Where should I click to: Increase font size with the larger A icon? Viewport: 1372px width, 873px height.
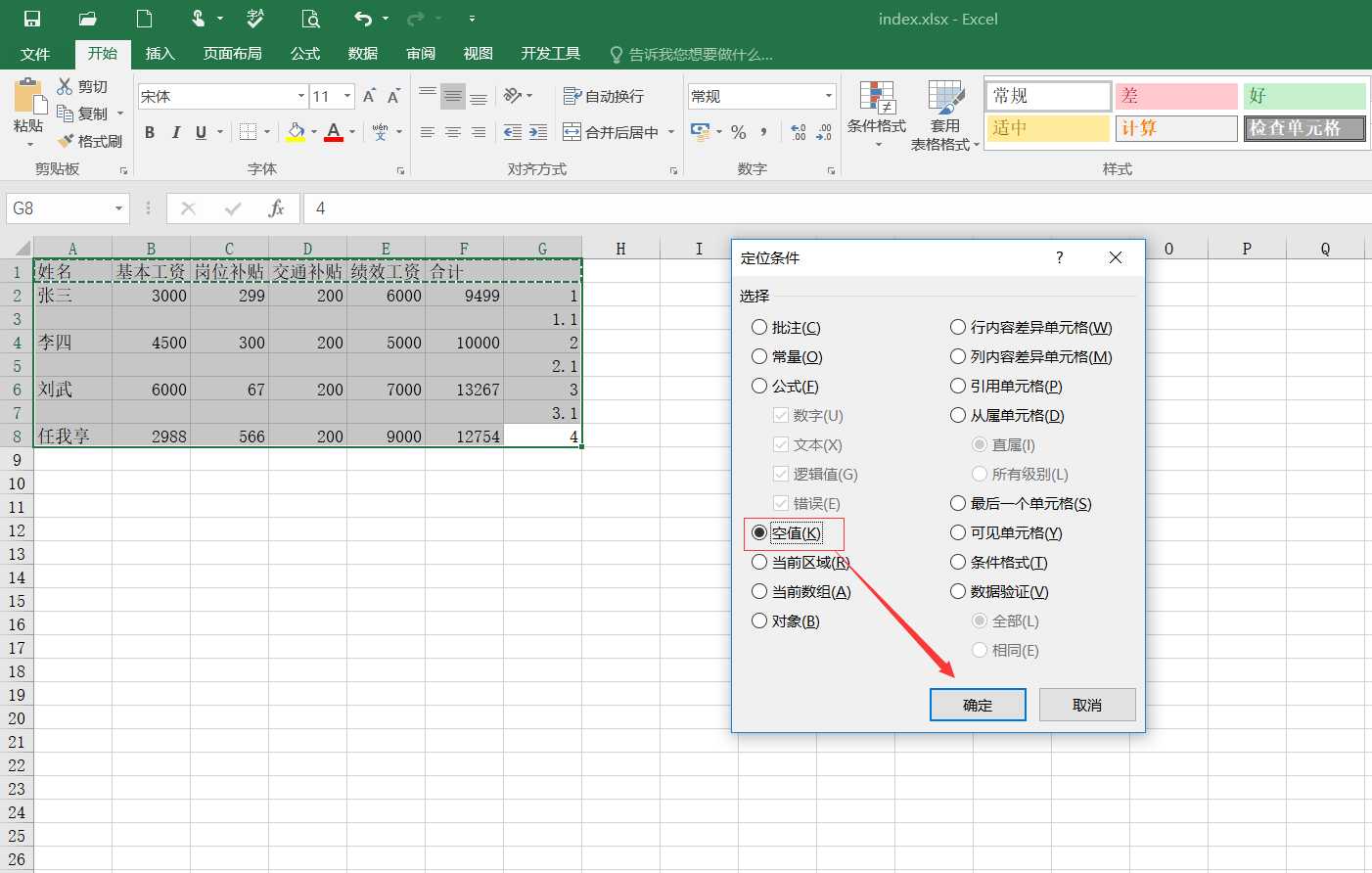369,96
